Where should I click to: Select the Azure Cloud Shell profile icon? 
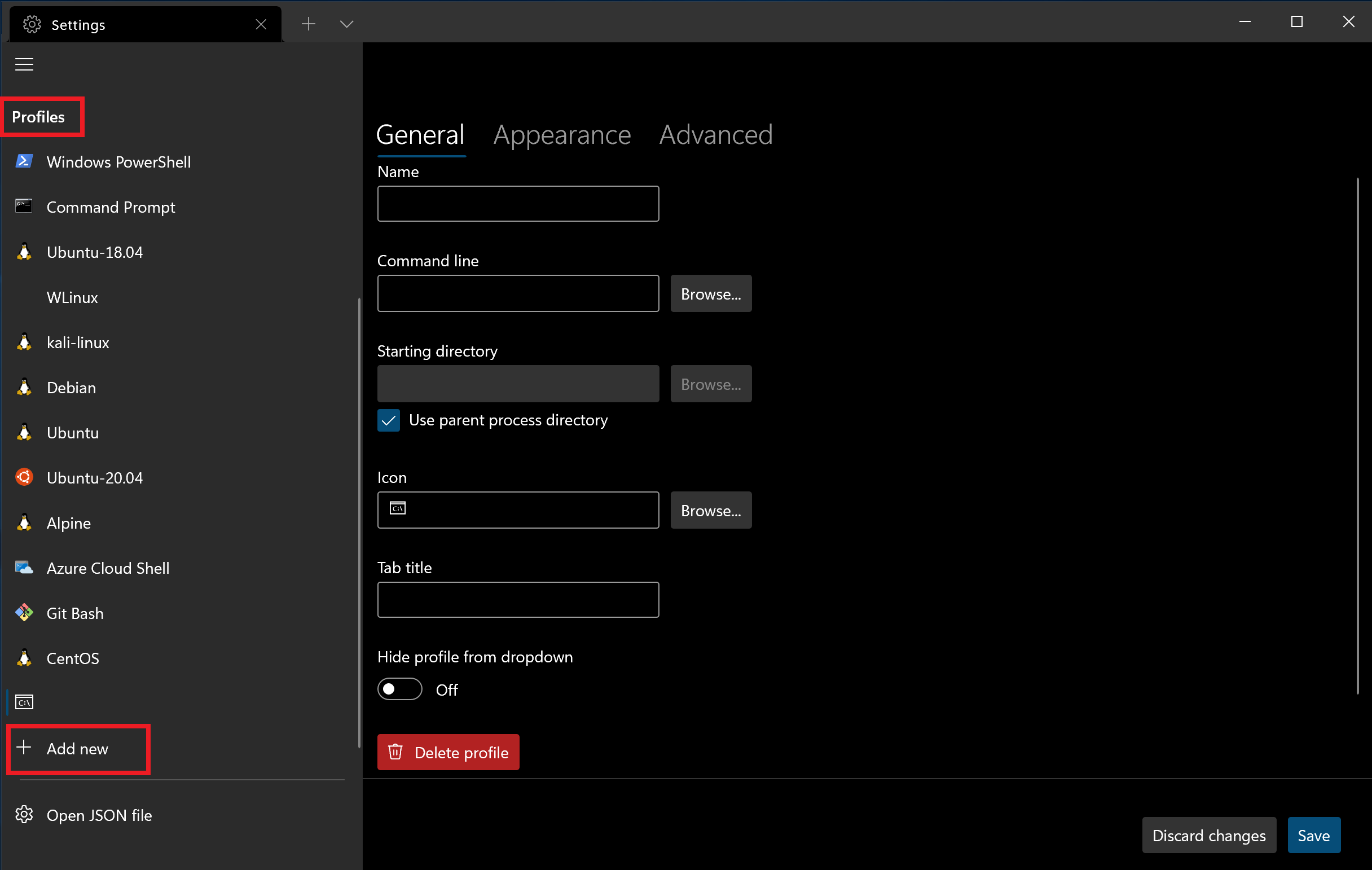coord(26,568)
